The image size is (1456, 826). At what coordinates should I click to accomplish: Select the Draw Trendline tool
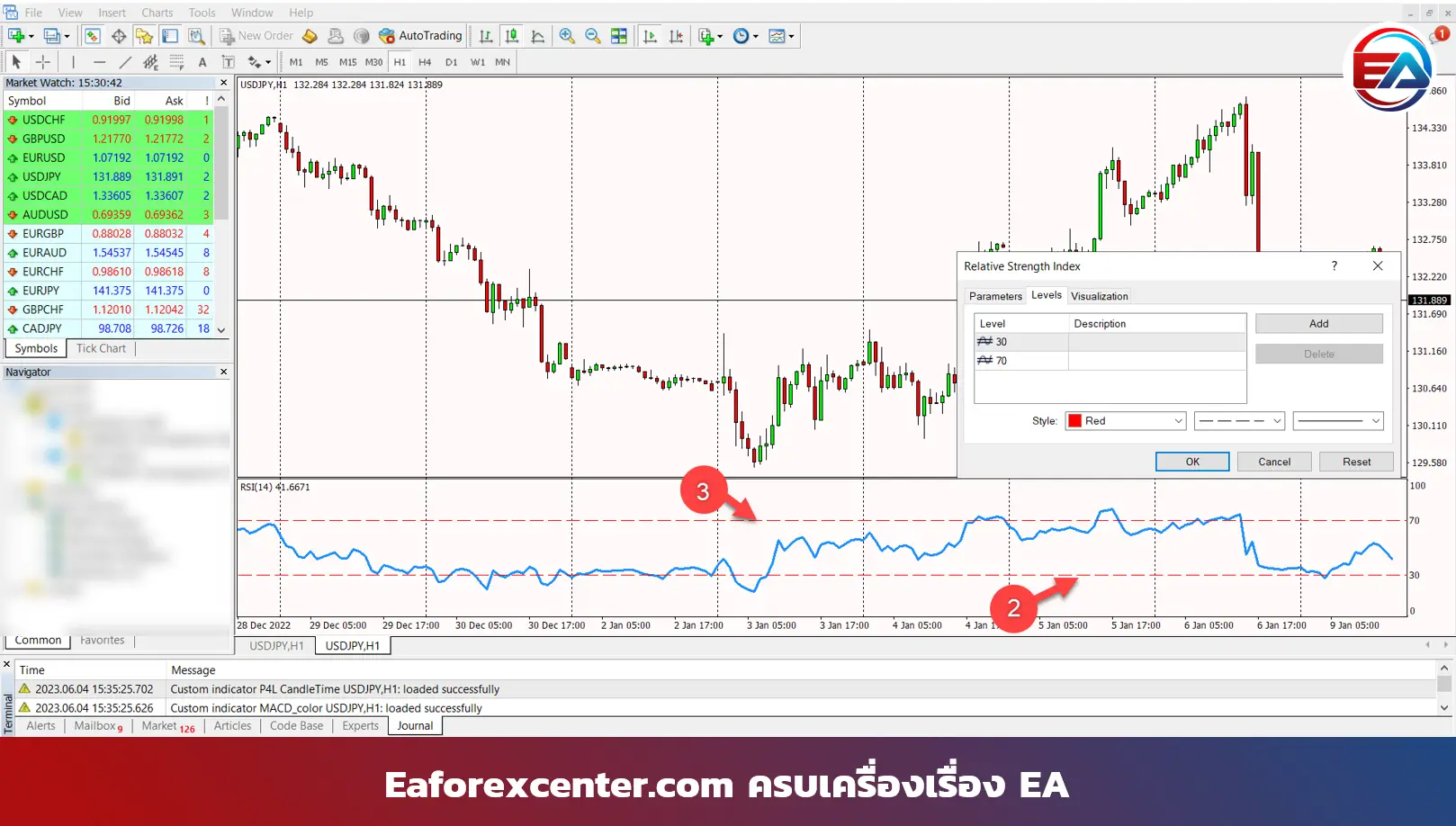(x=125, y=62)
